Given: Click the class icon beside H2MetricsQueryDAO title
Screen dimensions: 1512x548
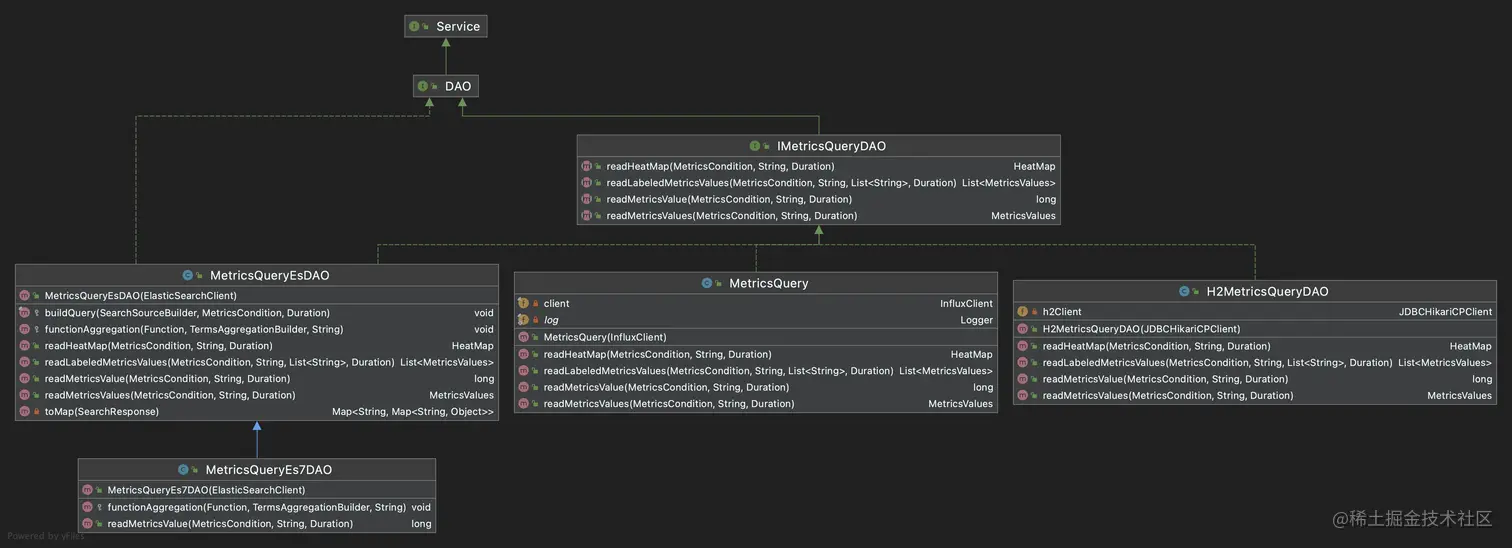Looking at the screenshot, I should pyautogui.click(x=1185, y=291).
